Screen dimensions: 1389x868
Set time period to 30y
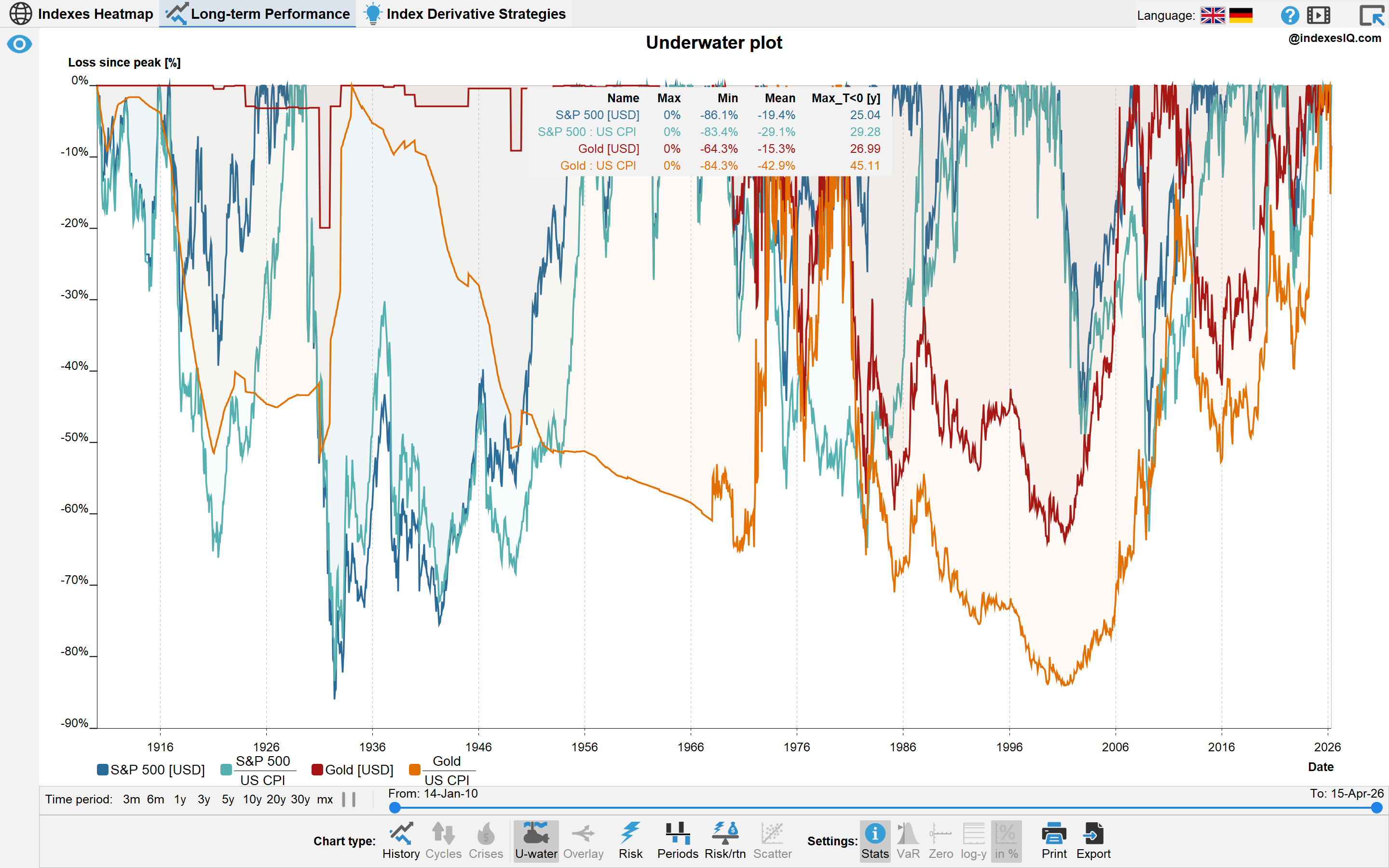pyautogui.click(x=300, y=799)
